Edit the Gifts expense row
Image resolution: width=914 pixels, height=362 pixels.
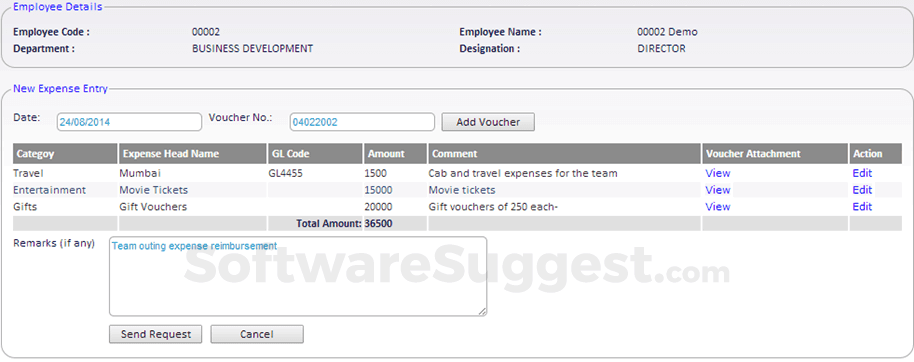(x=862, y=207)
